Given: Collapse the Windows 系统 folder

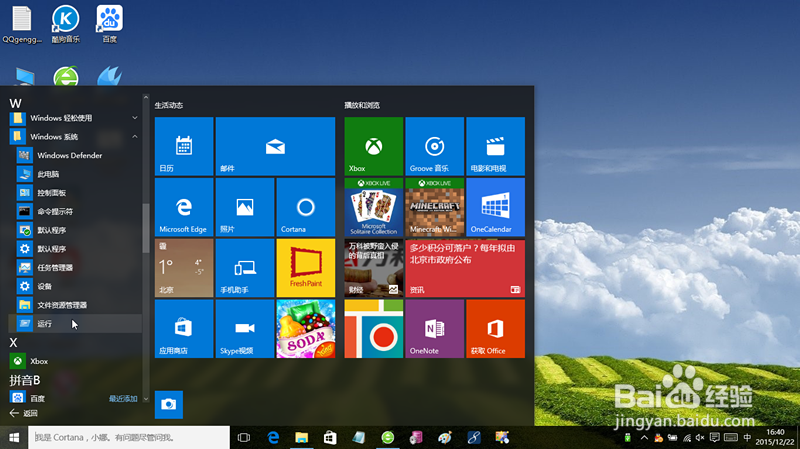Looking at the screenshot, I should [x=74, y=137].
